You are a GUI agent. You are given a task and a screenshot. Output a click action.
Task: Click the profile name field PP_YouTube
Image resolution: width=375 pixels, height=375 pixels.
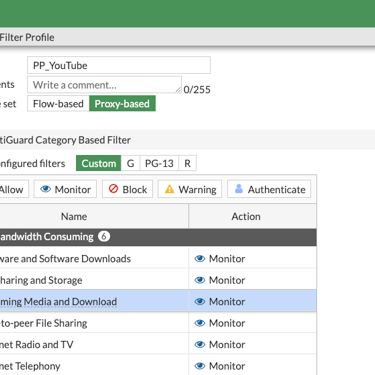pos(119,65)
